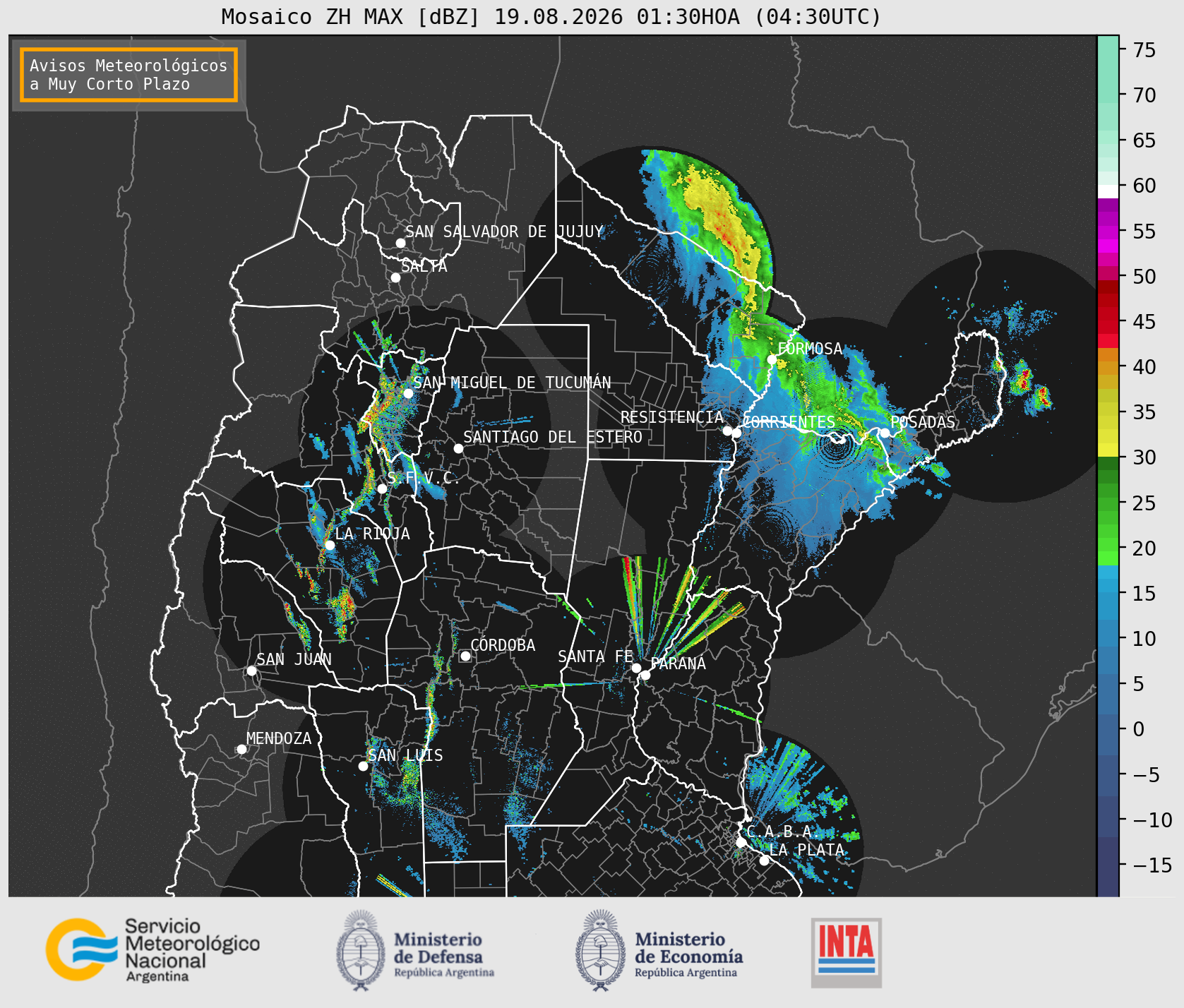Image resolution: width=1184 pixels, height=1008 pixels.
Task: Click the INTA logo
Action: tap(847, 952)
